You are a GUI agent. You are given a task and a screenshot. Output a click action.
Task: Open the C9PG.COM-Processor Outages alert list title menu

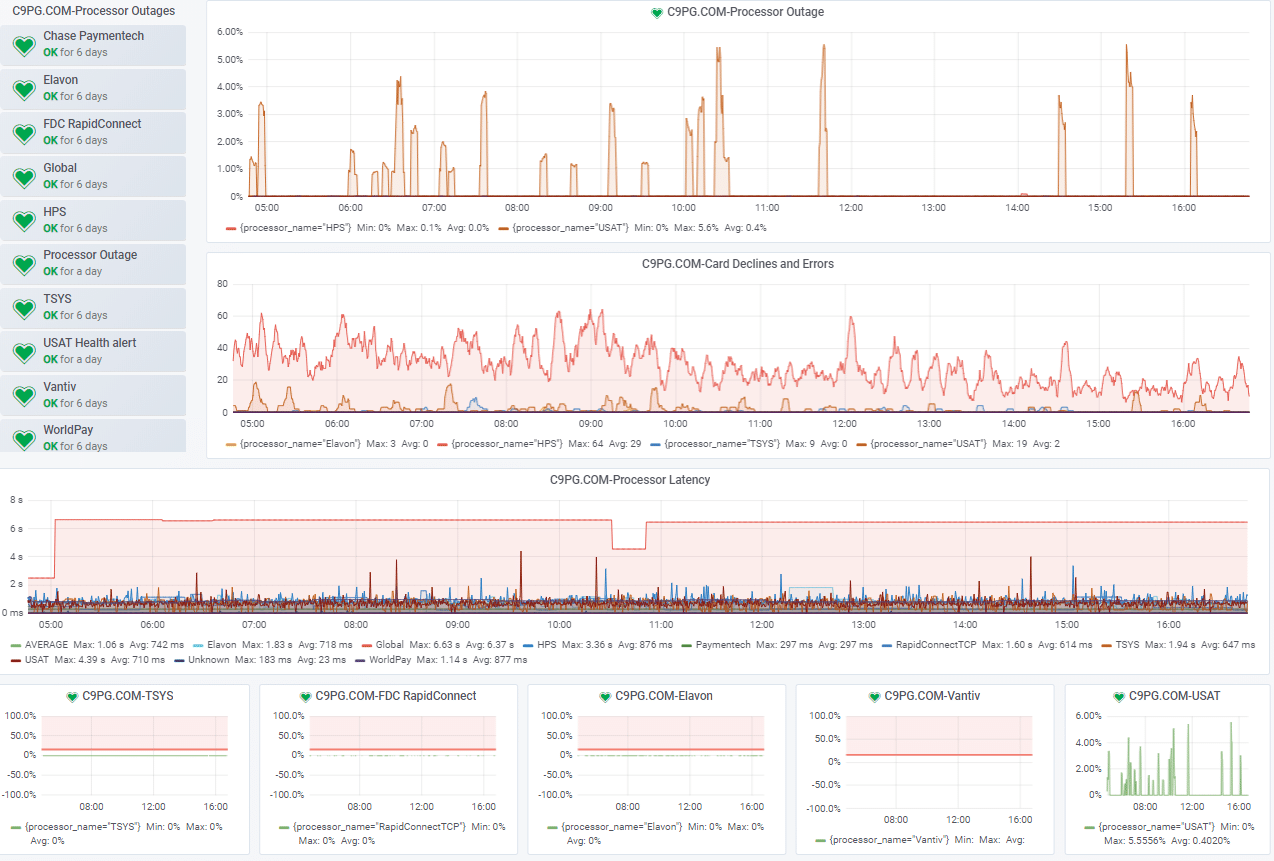pos(93,11)
